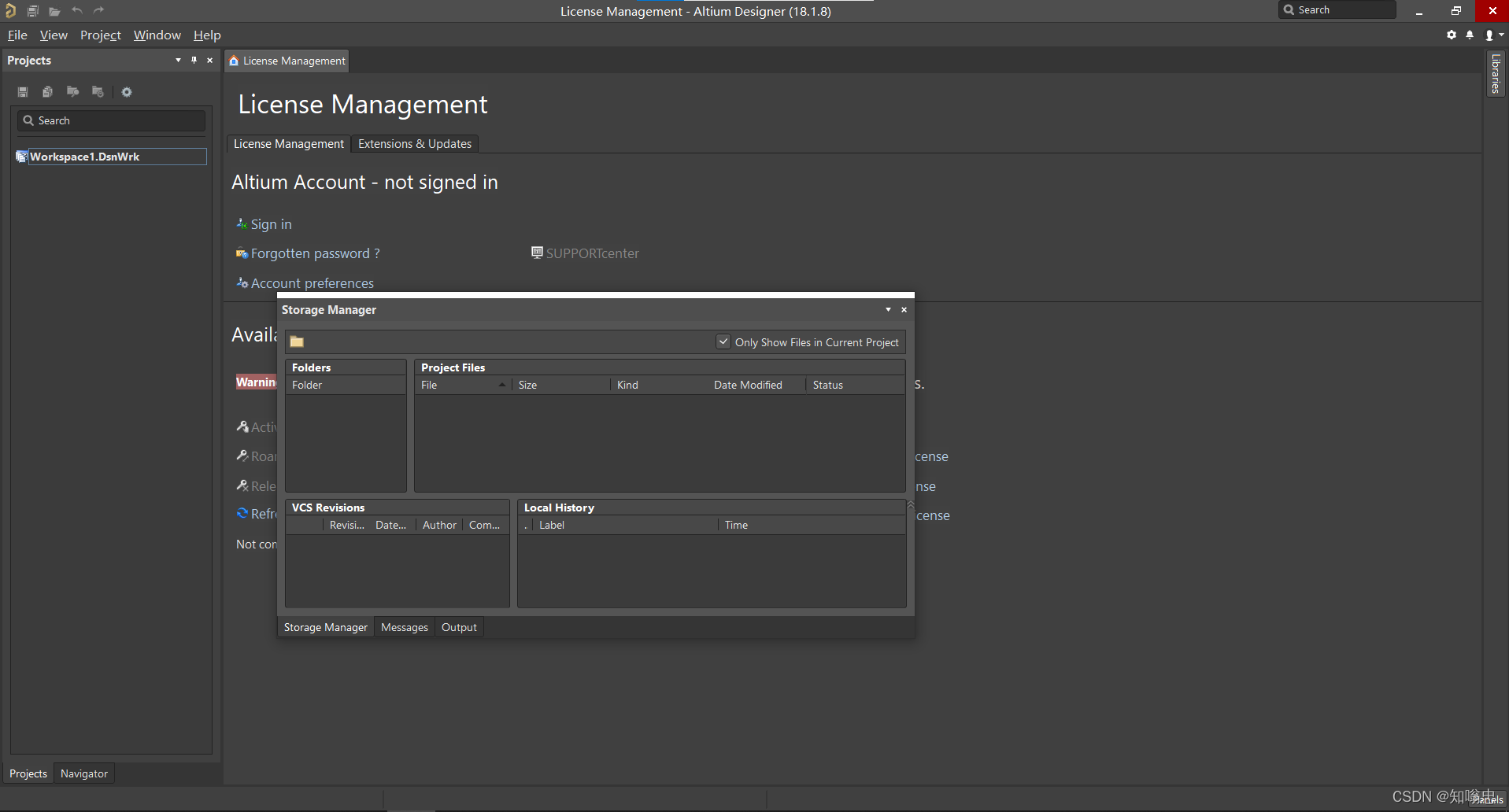Open Storage Manager panel options dropdown
This screenshot has width=1509, height=812.
[888, 309]
